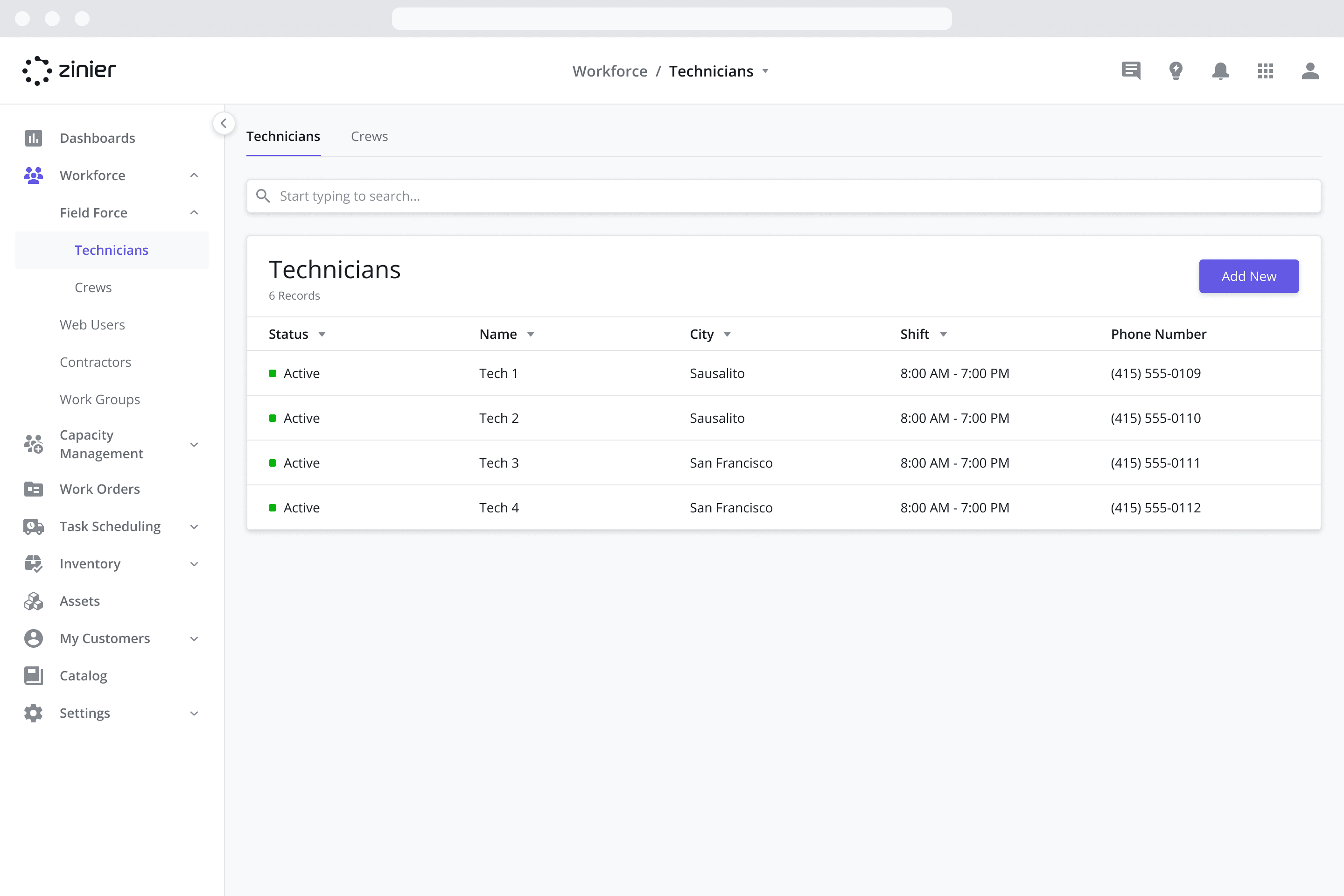Open the Tech 4 row
This screenshot has width=1344, height=896.
pyautogui.click(x=784, y=507)
